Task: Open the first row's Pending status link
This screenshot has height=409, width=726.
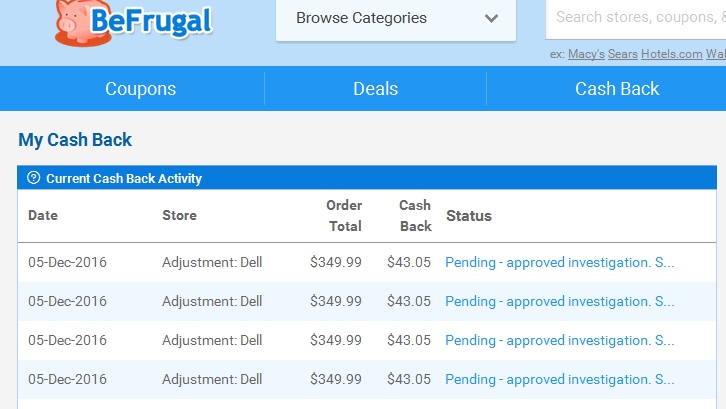Action: 560,263
